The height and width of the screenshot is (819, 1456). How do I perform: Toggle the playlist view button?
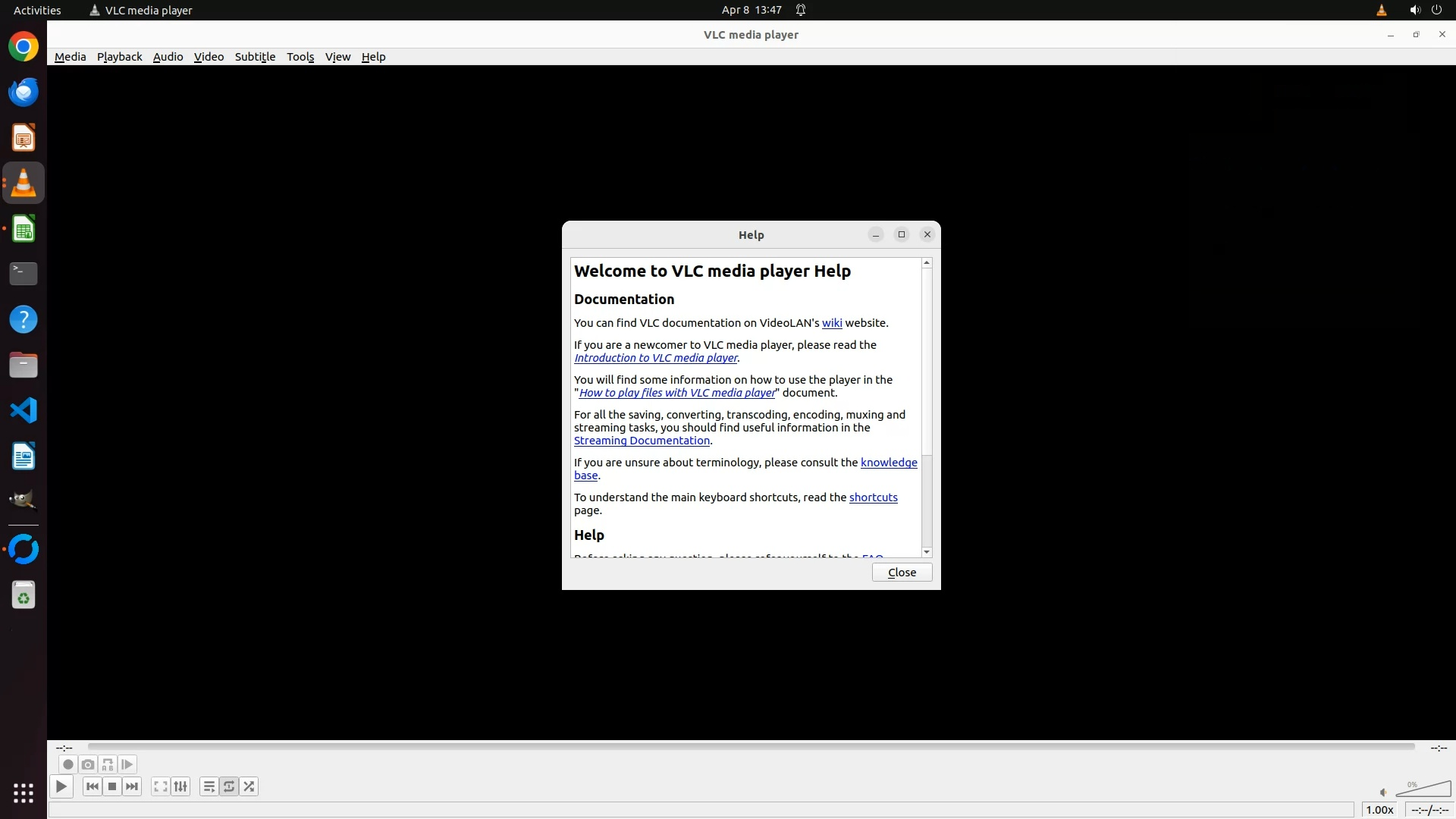point(209,786)
